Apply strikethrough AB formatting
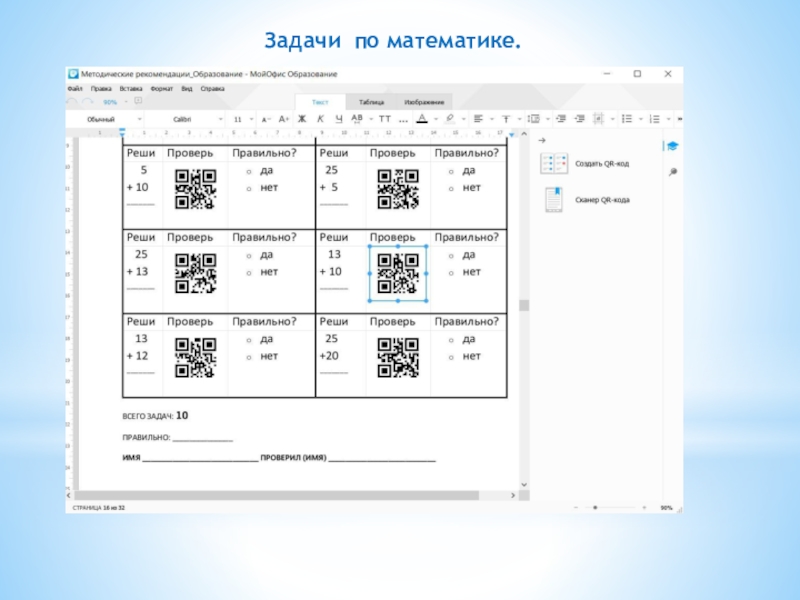Image resolution: width=800 pixels, height=600 pixels. click(357, 119)
